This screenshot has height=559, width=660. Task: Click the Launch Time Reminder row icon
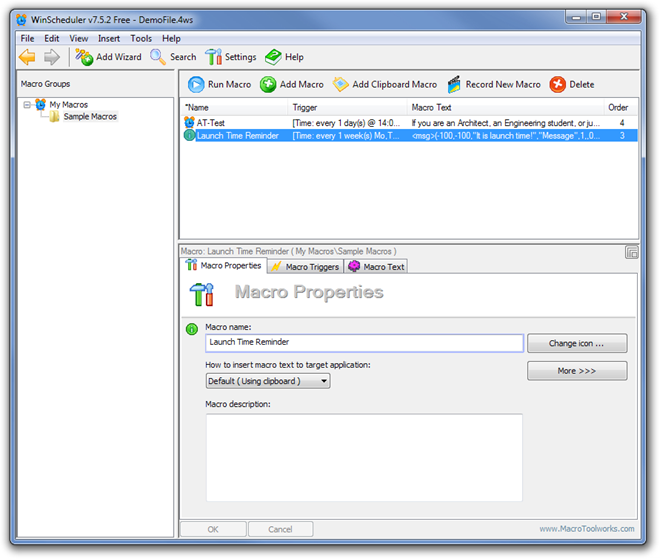point(189,135)
